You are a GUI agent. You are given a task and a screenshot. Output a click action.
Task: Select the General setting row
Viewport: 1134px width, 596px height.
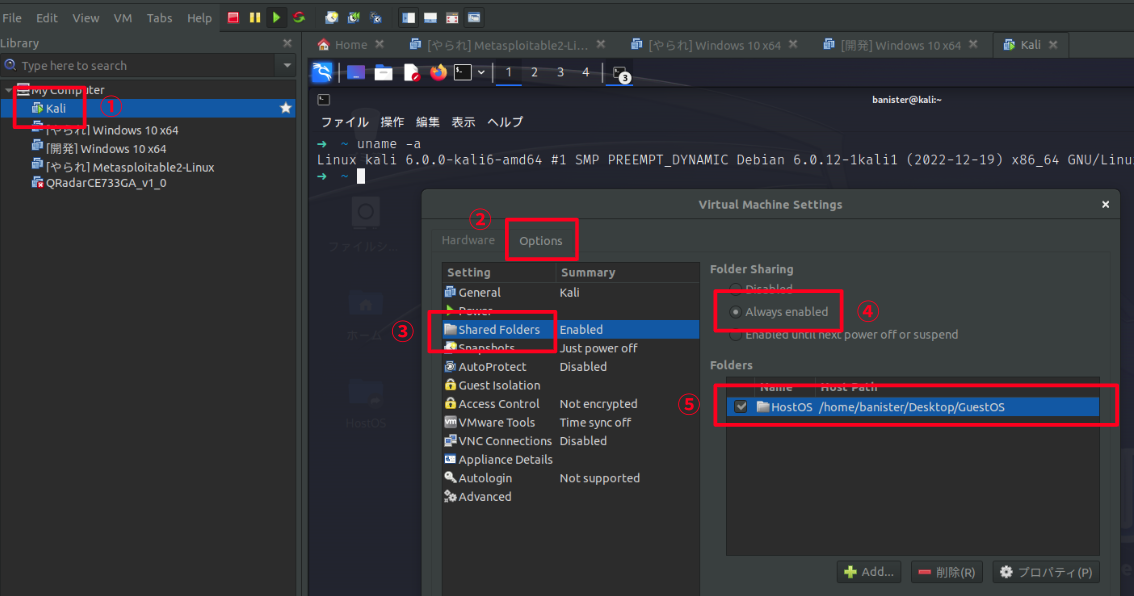(571, 293)
